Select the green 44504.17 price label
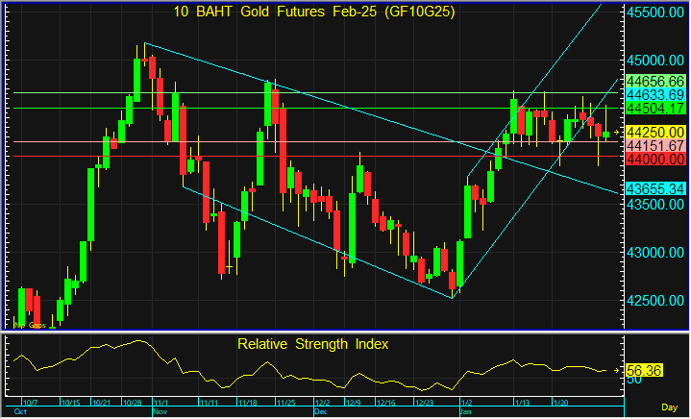691x419 pixels. 654,108
